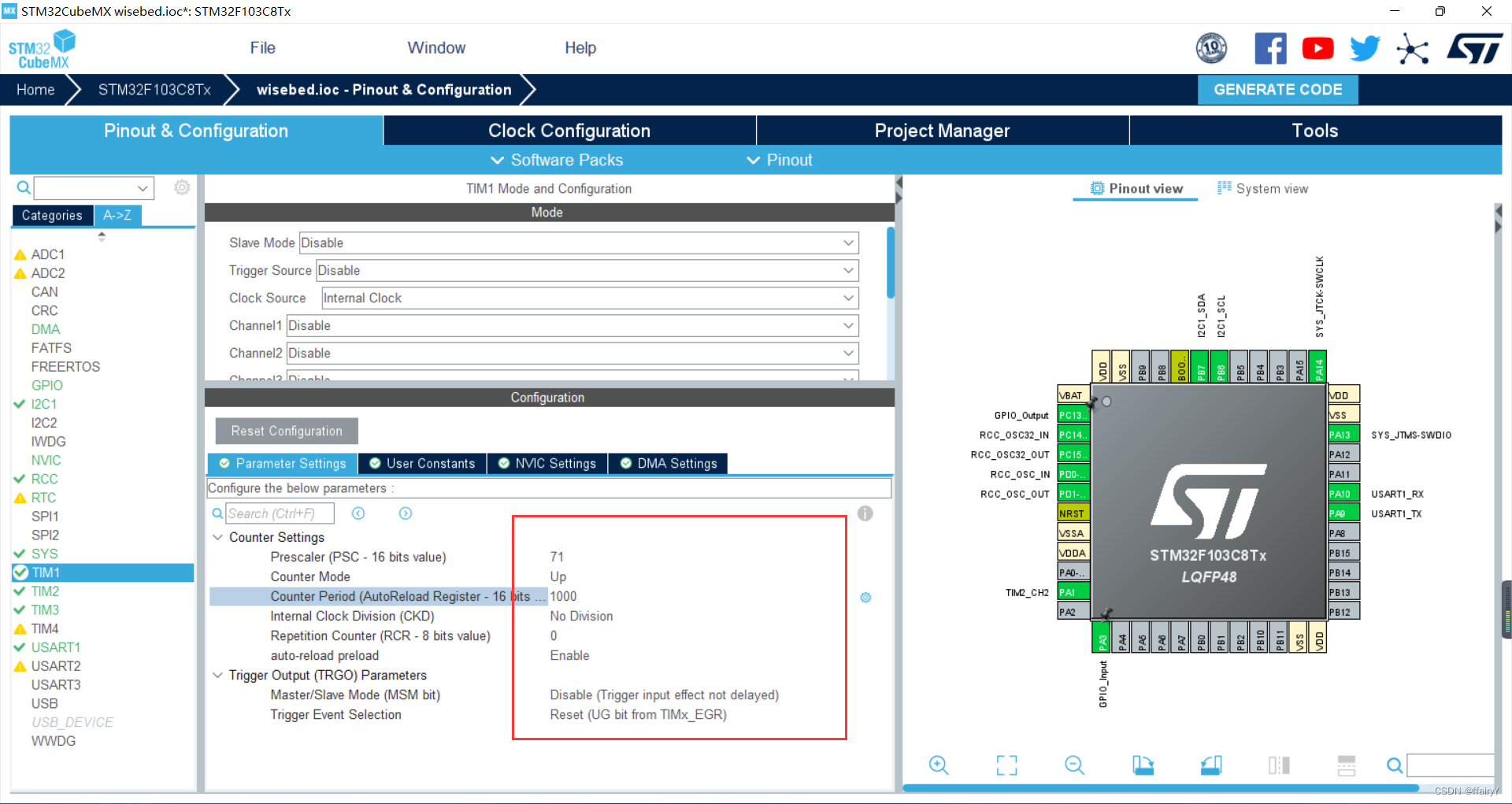Click the GENERATE CODE button
Screen dimensions: 1512x804
click(1277, 90)
